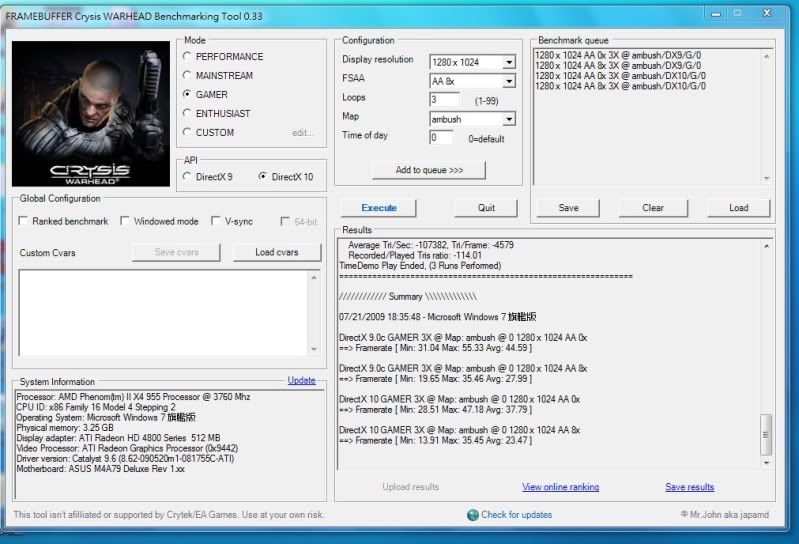Viewport: 799px width, 544px height.
Task: Open Display resolution dropdown
Action: tap(509, 62)
